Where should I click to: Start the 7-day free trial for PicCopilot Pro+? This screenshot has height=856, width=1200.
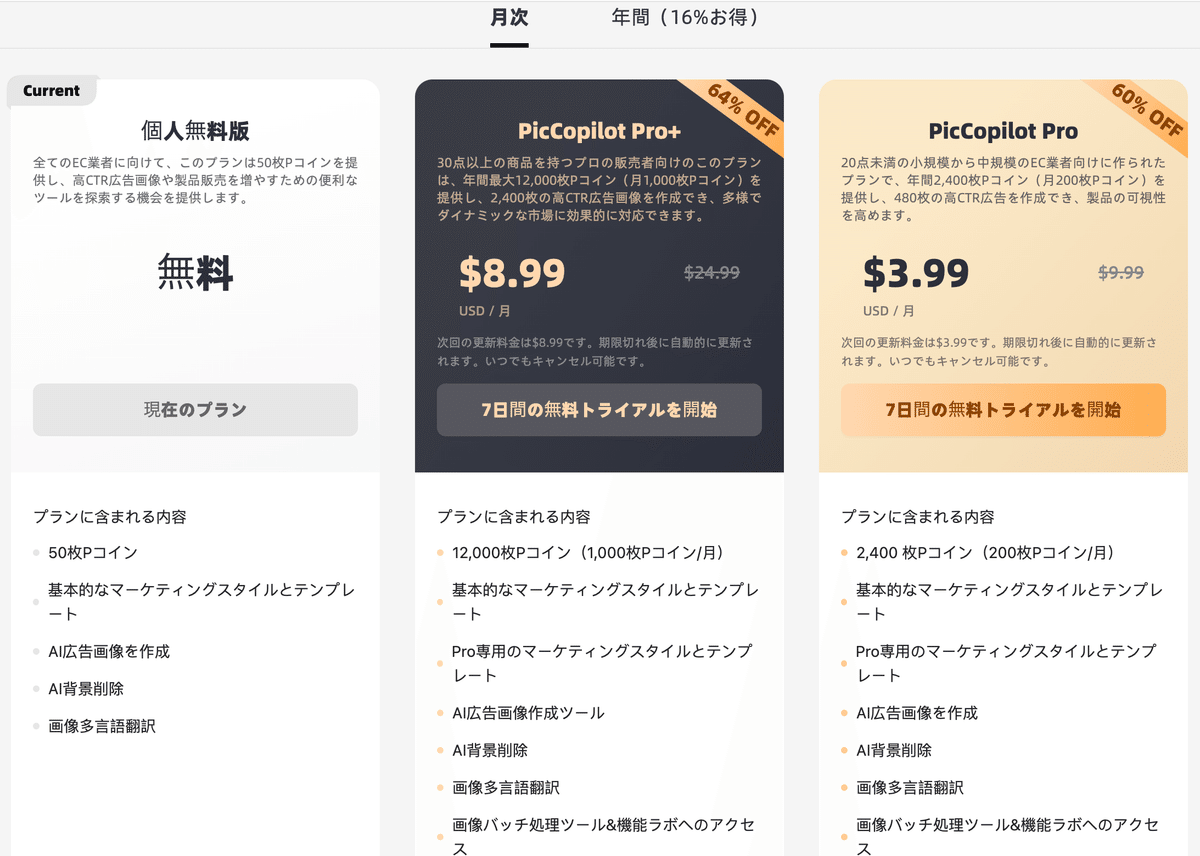pos(599,409)
